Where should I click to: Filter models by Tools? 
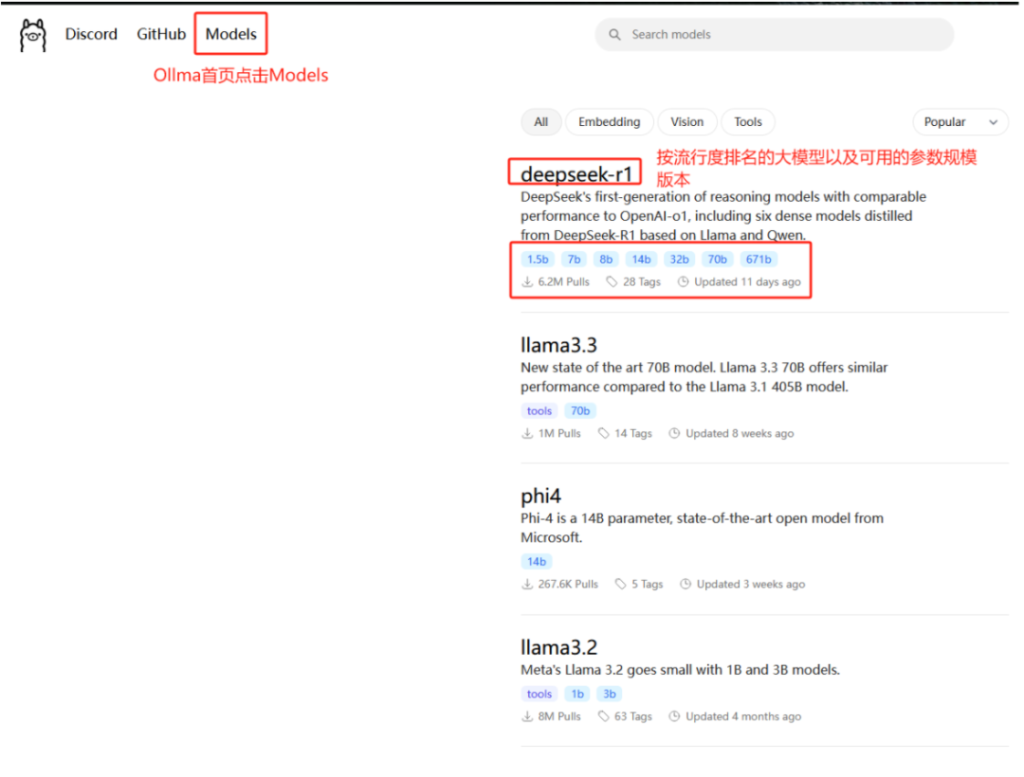pyautogui.click(x=748, y=122)
